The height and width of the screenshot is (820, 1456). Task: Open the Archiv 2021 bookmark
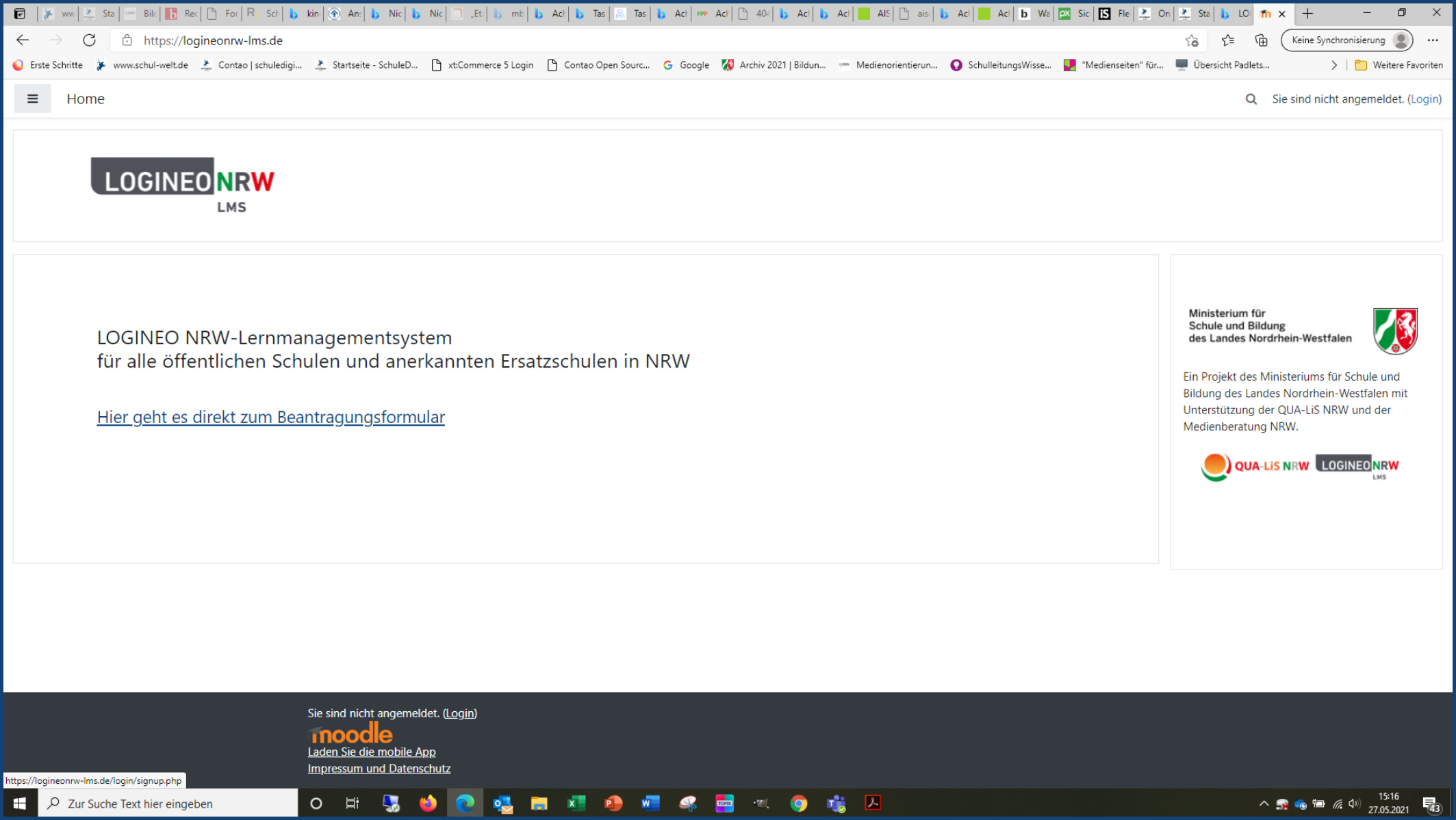(x=774, y=65)
